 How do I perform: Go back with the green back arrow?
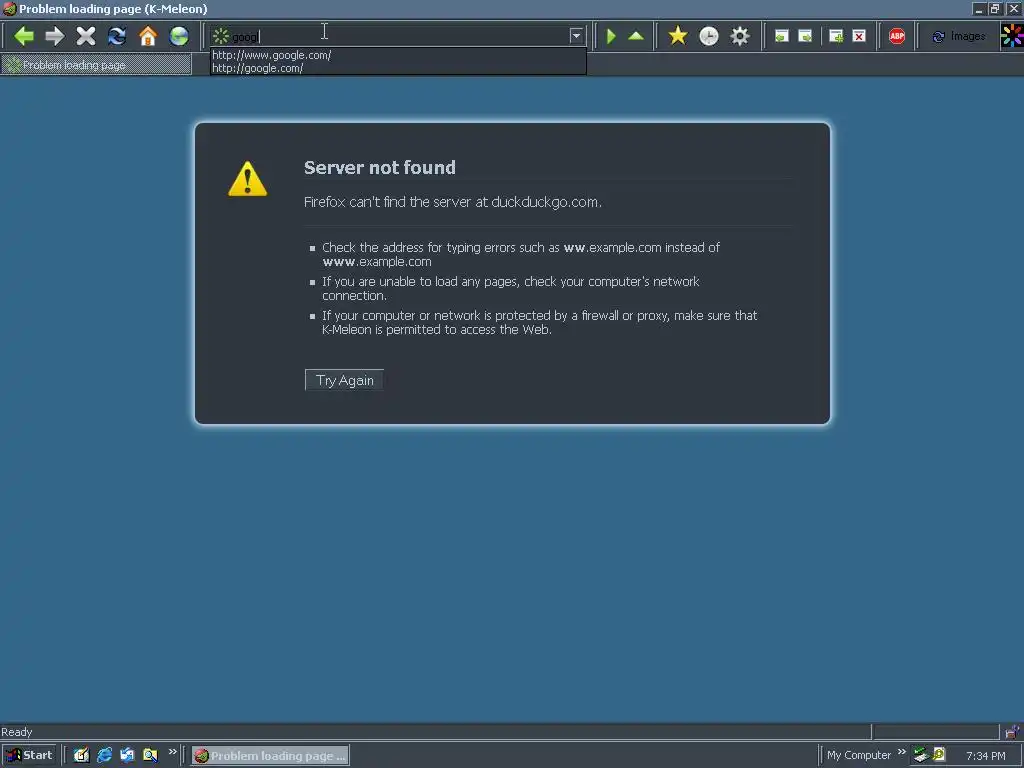(x=24, y=36)
